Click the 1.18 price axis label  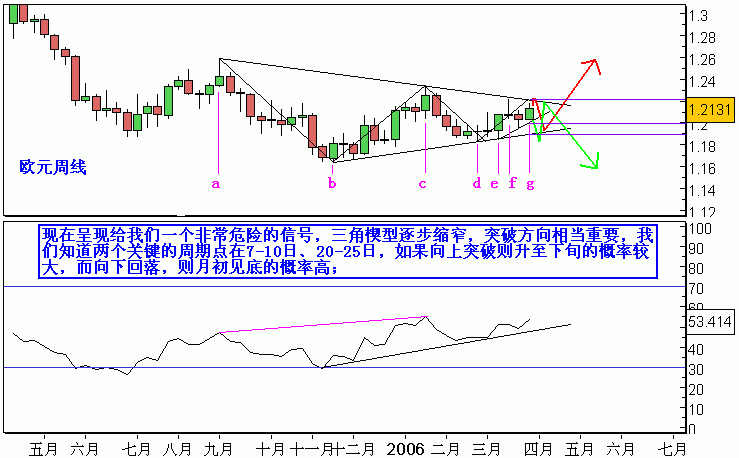702,147
